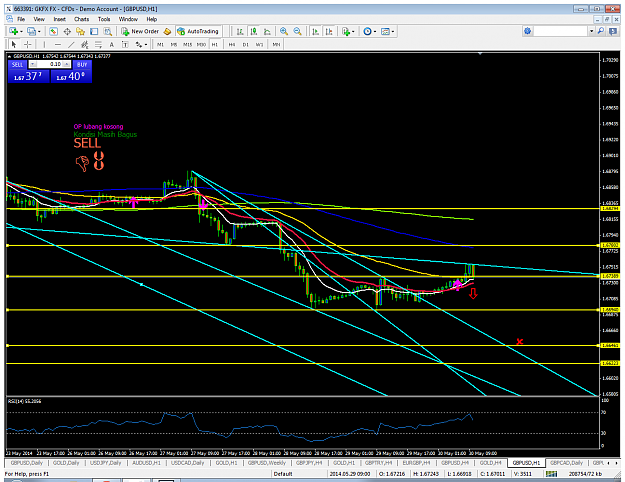Select the Fibonacci Retracement tool
Image resolution: width=625 pixels, height=482 pixels.
pos(98,44)
